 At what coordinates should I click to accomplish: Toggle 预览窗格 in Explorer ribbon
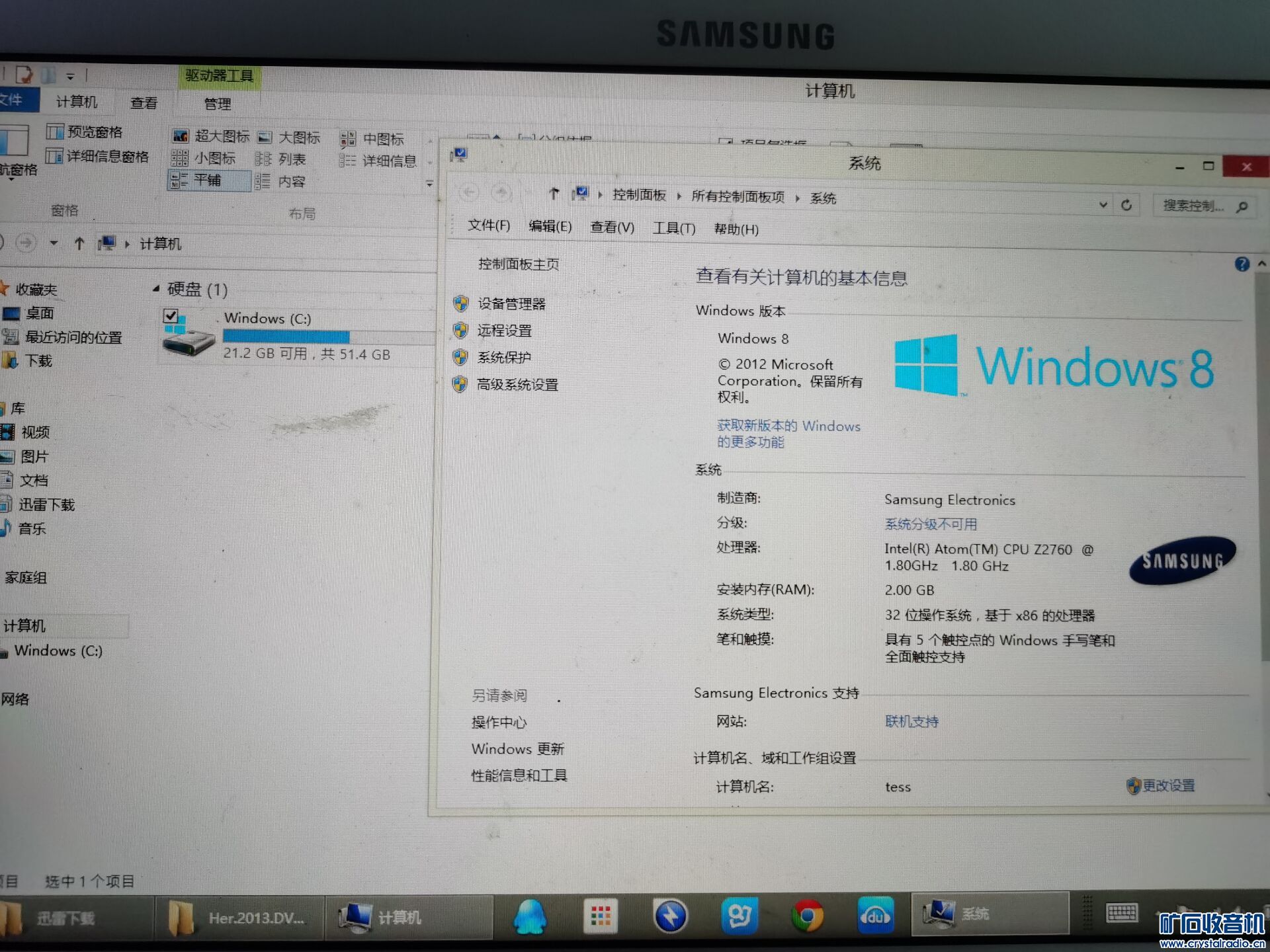pyautogui.click(x=85, y=132)
